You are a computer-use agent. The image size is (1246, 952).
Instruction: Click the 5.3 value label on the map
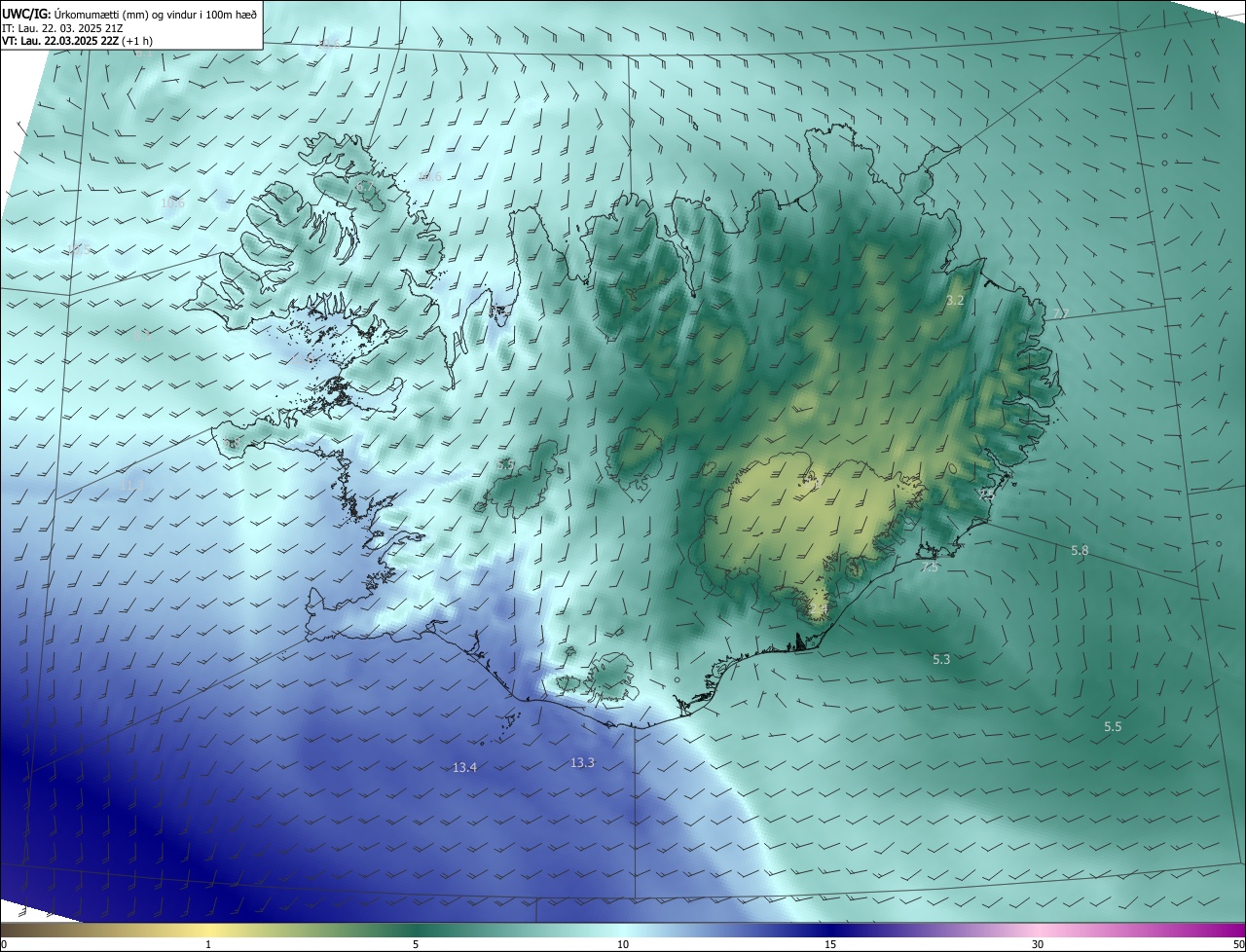(941, 660)
